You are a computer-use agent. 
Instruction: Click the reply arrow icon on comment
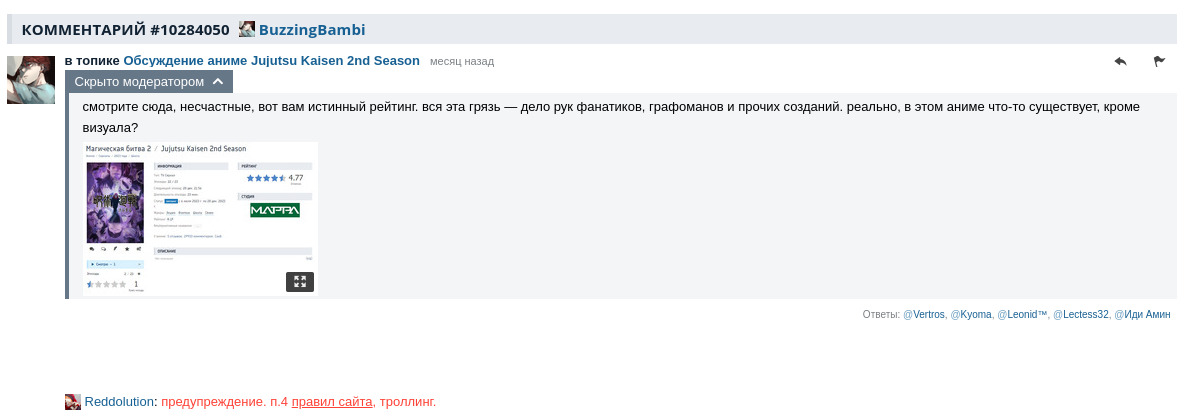click(x=1120, y=61)
